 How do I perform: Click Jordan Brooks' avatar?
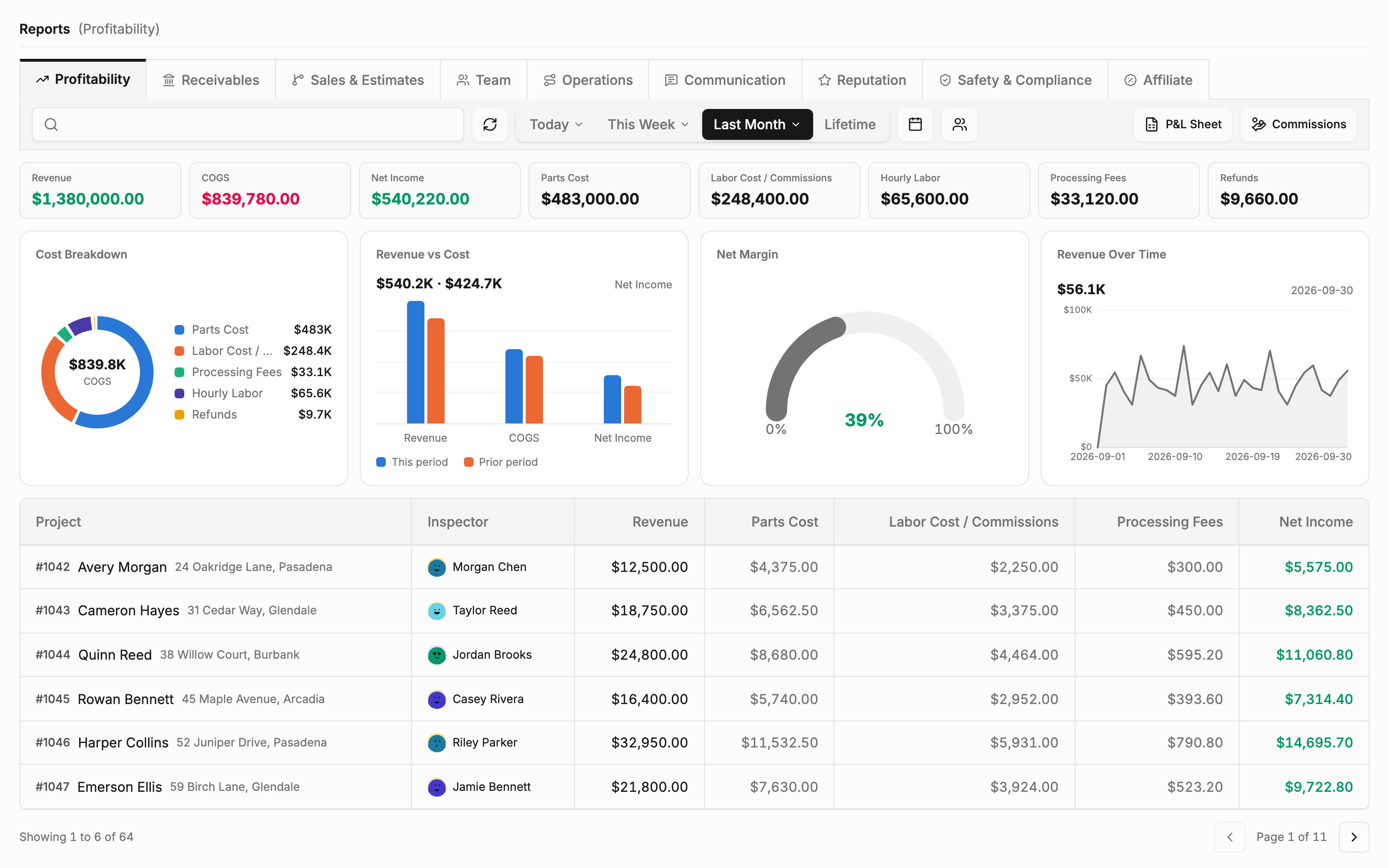tap(437, 654)
